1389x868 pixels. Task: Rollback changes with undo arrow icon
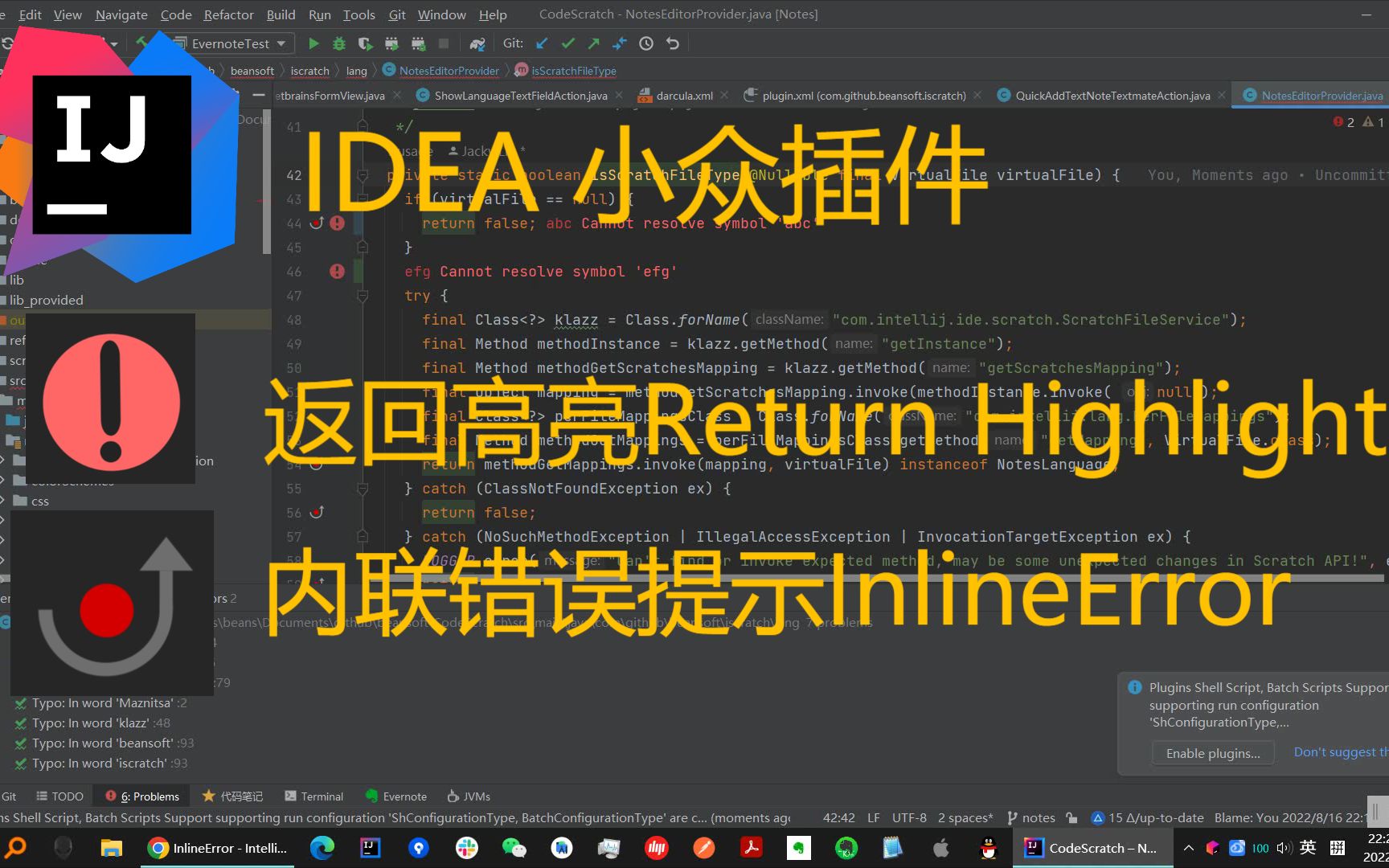(x=673, y=43)
